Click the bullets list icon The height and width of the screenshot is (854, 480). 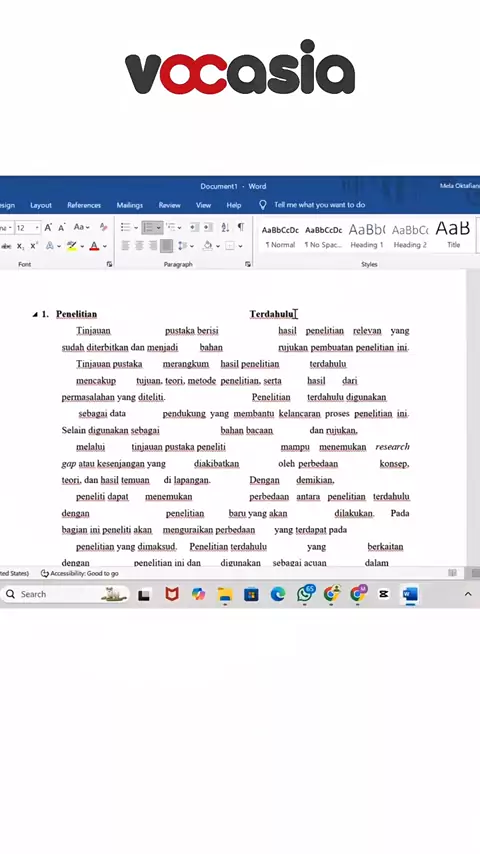(x=125, y=228)
